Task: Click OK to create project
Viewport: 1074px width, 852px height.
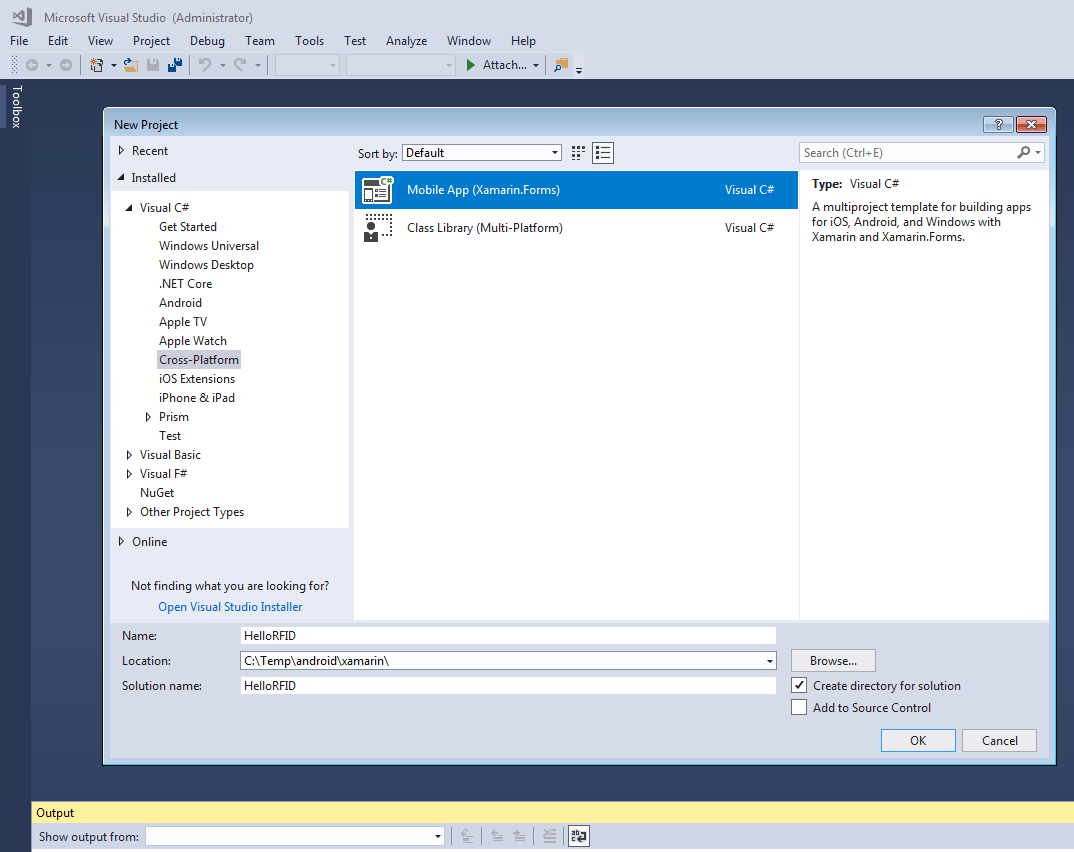Action: (918, 740)
